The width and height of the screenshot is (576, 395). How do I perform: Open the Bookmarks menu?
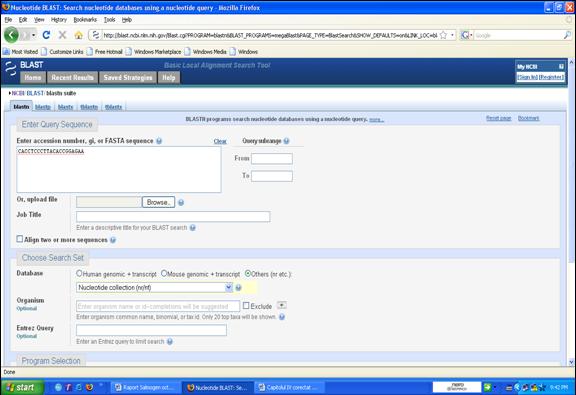tap(85, 19)
